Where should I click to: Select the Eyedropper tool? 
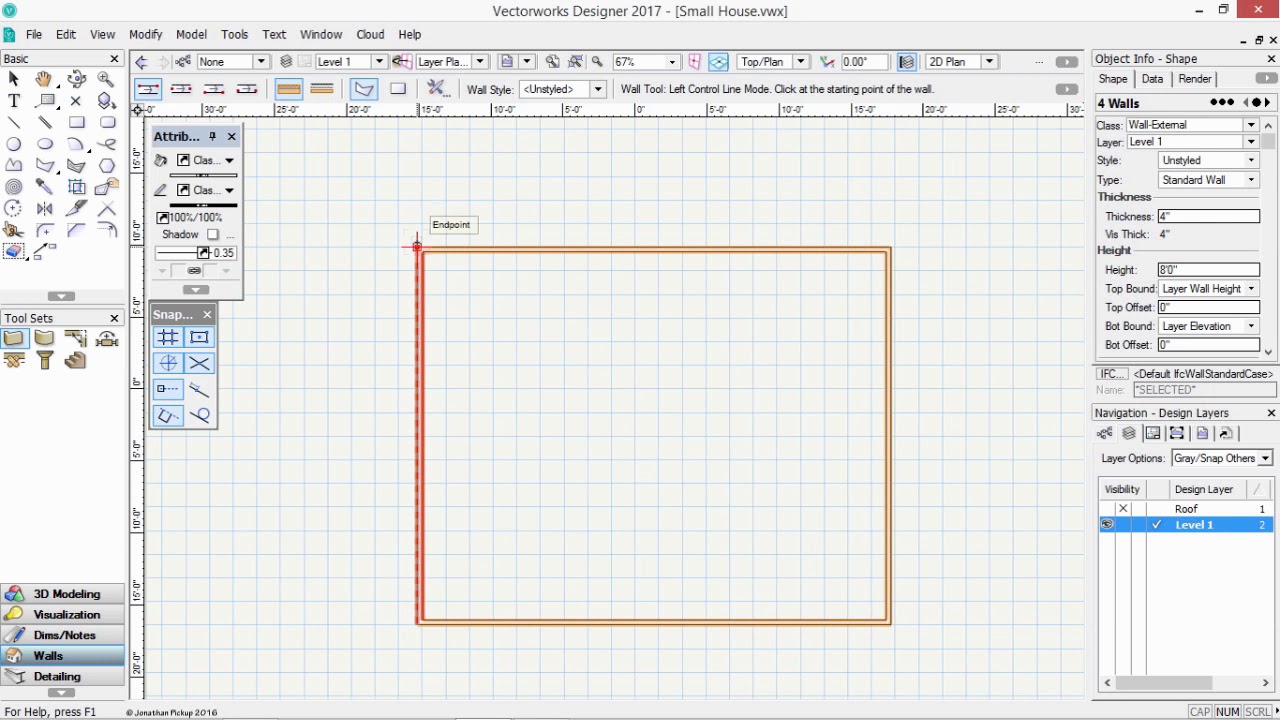tap(44, 187)
